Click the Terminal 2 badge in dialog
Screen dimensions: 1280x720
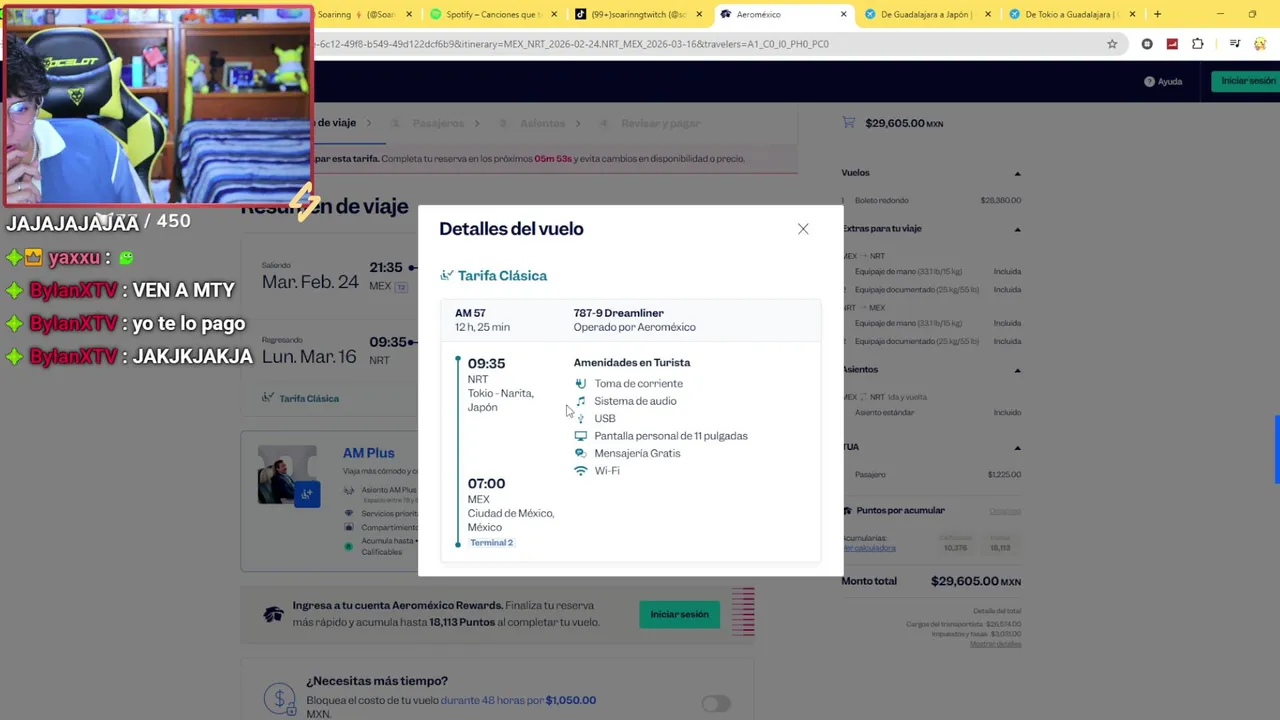tap(491, 543)
